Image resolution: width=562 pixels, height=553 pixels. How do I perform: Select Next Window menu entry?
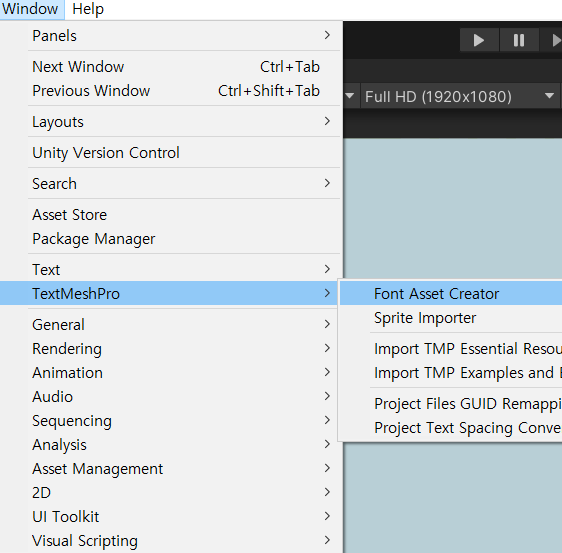tap(170, 67)
